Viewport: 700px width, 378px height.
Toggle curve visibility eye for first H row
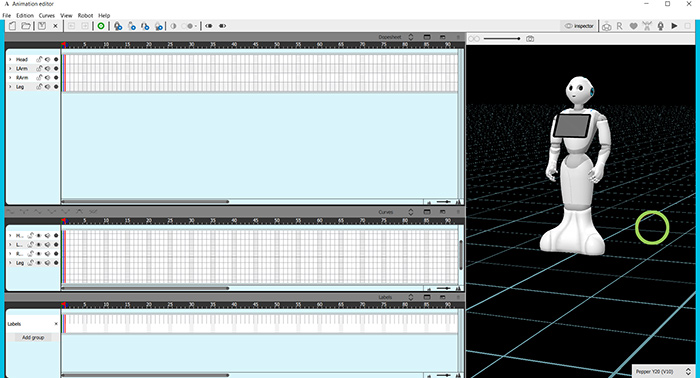[x=39, y=235]
